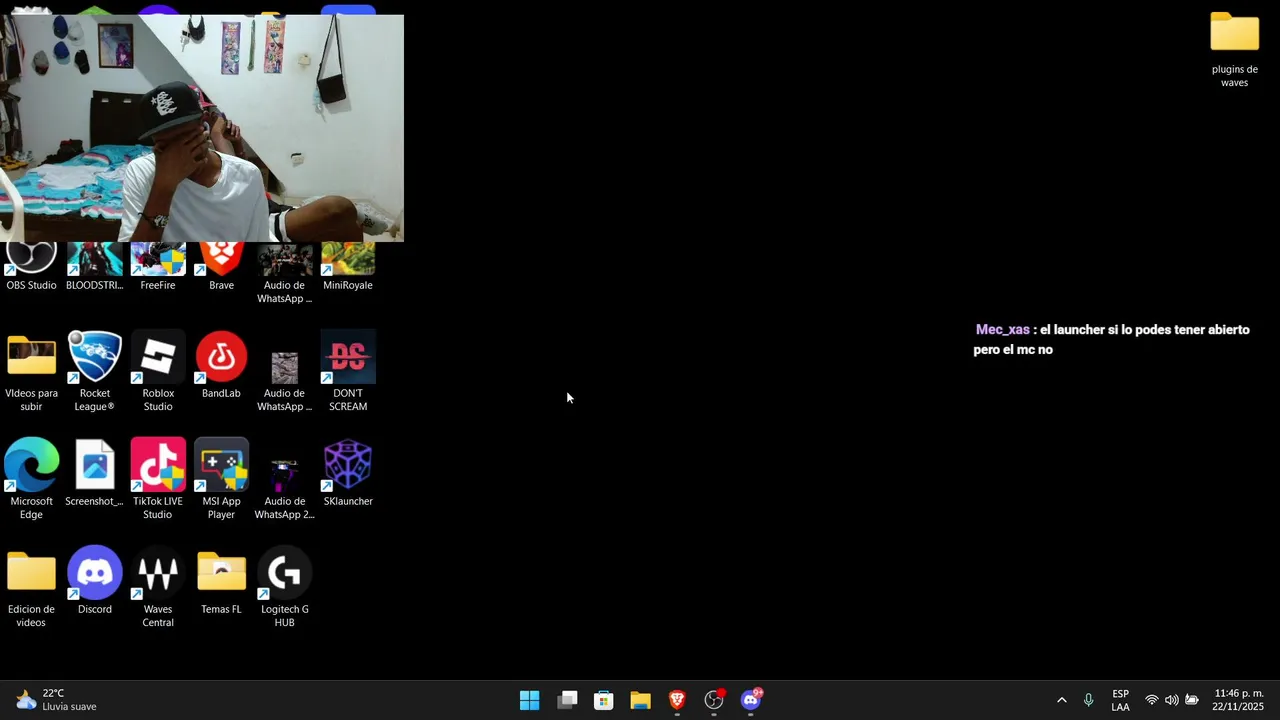
Task: Open the Windows Start menu
Action: click(530, 700)
